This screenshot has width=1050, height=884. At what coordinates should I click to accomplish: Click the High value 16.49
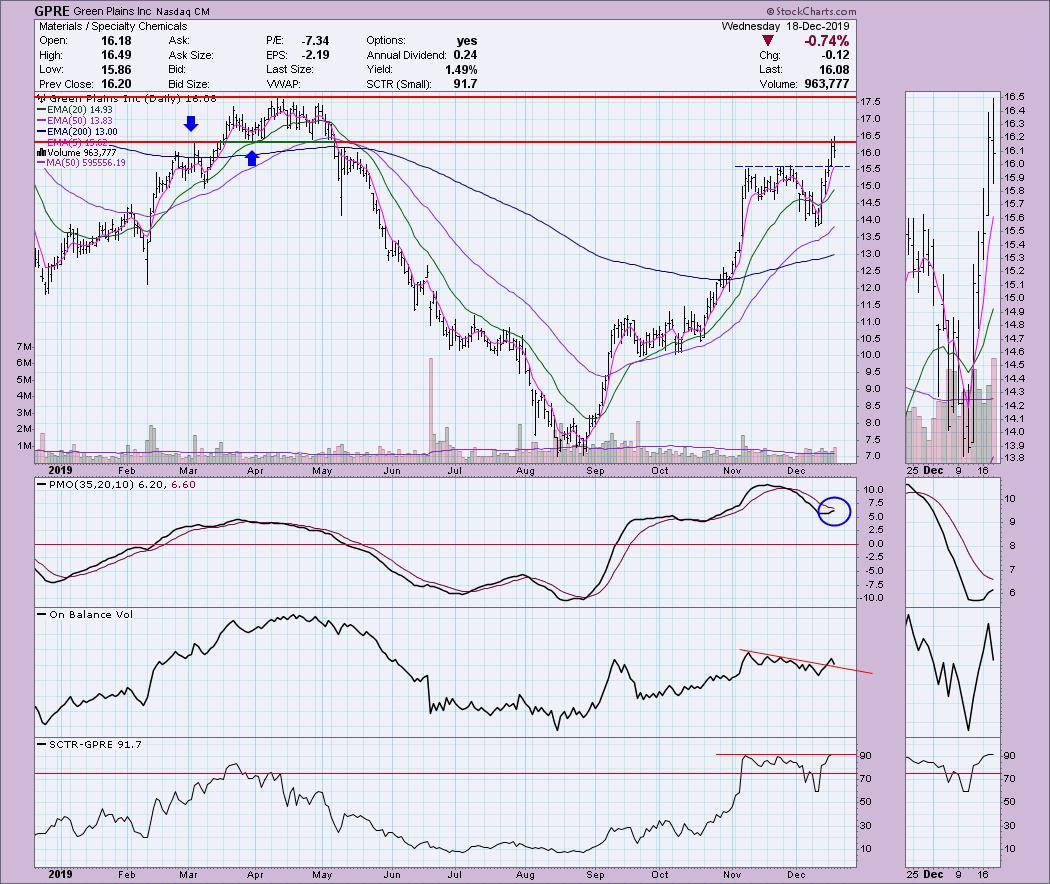[116, 55]
